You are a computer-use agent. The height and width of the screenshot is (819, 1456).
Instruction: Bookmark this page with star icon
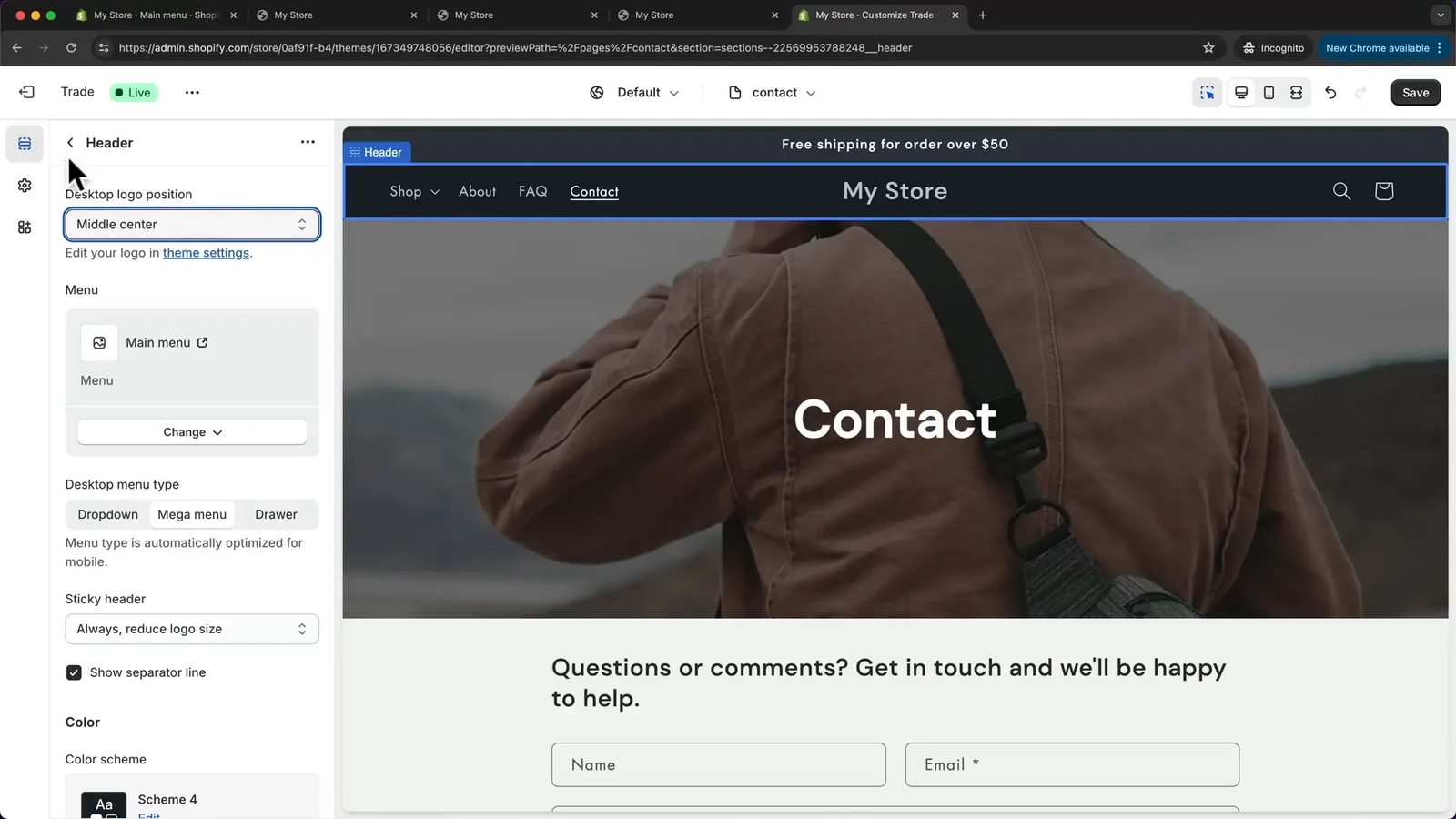[1208, 48]
